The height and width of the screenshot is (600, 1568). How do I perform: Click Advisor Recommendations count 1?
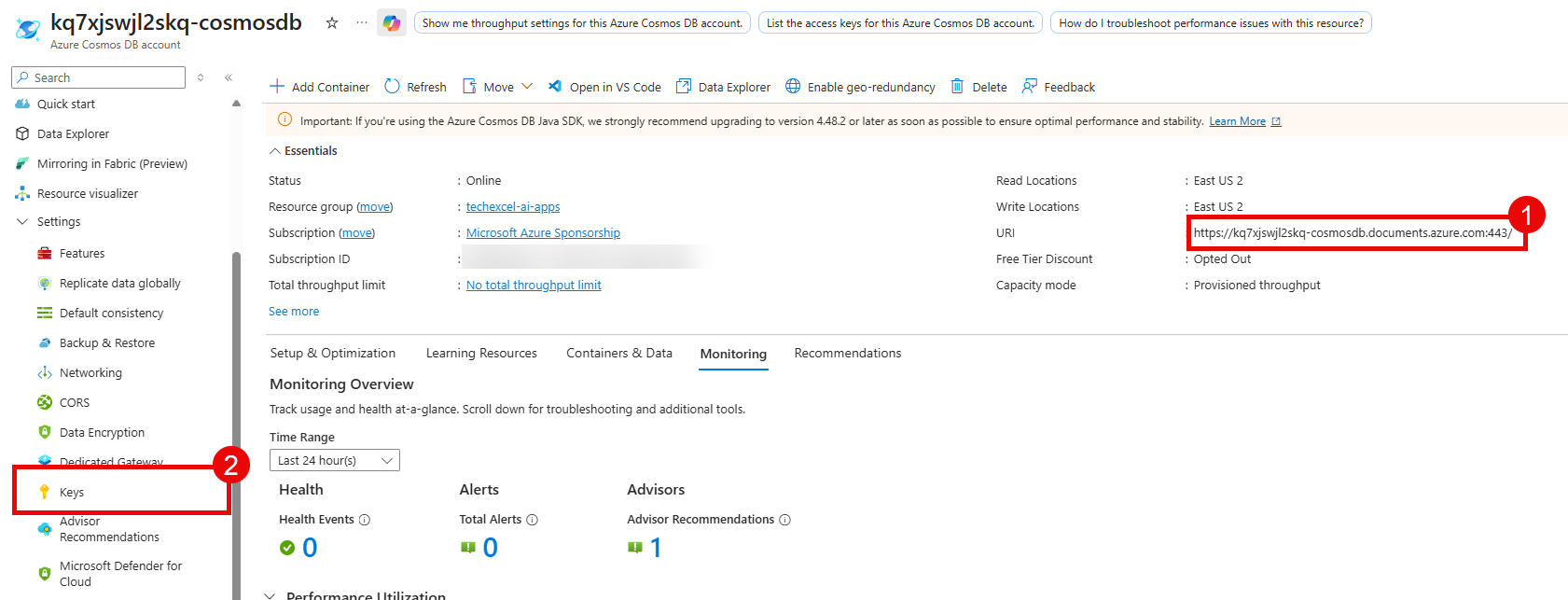point(656,548)
